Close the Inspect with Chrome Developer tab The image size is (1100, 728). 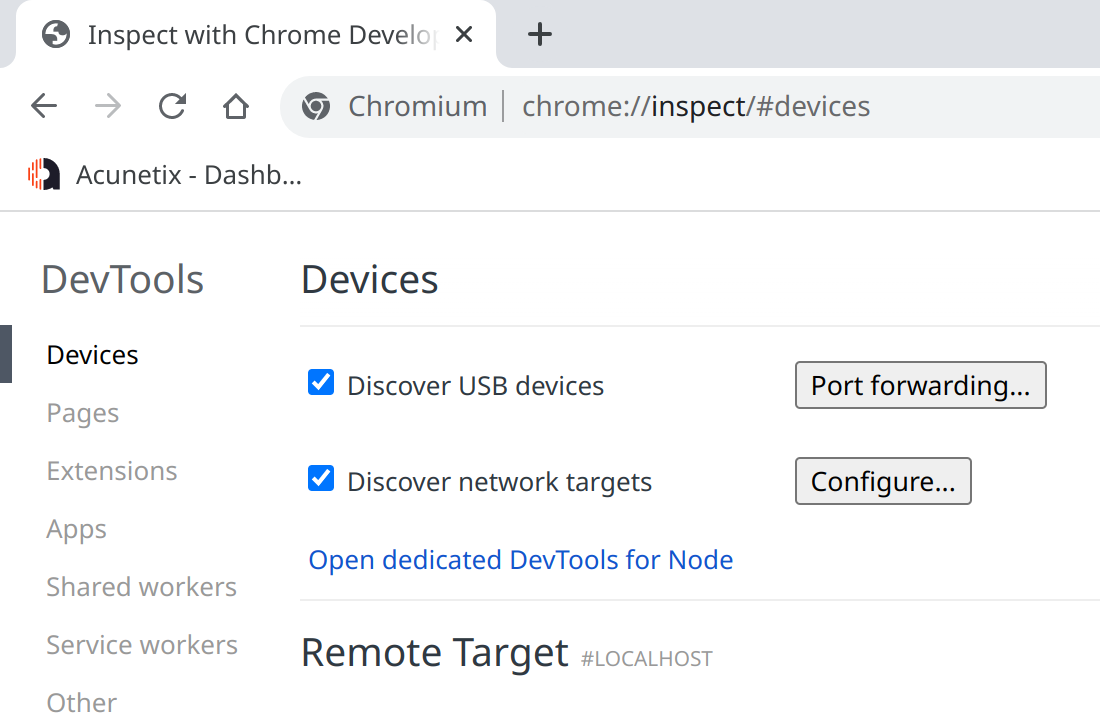[x=464, y=34]
